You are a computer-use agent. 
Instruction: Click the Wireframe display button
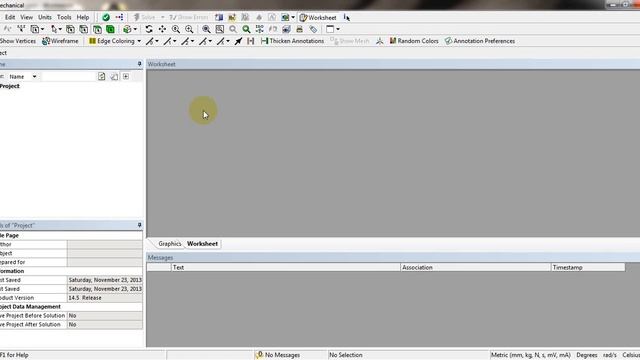[x=60, y=41]
